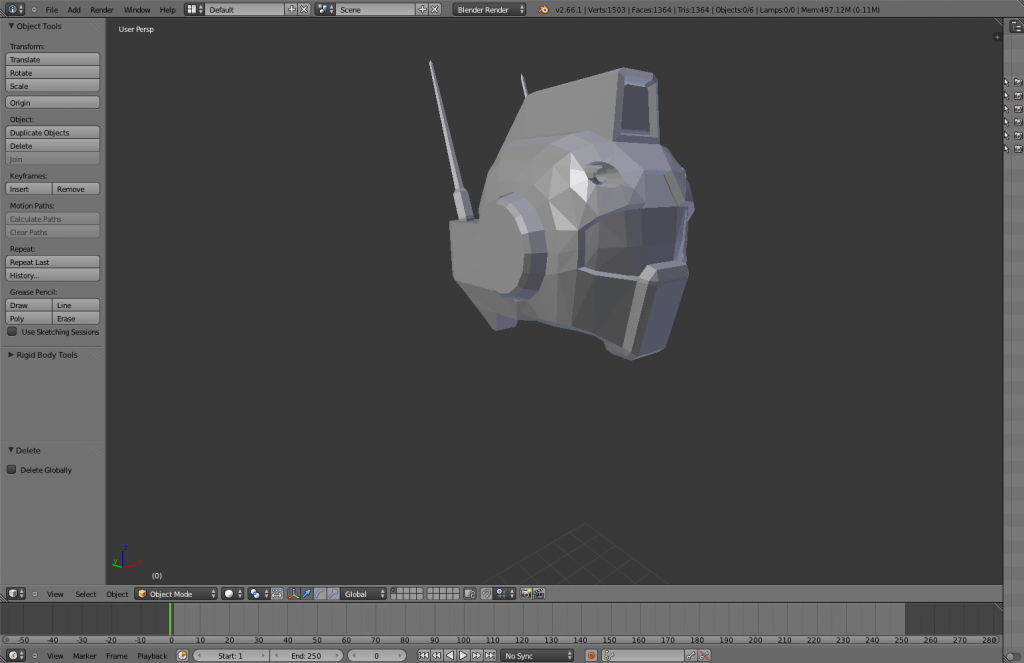Open the viewport shading dropdown
The image size is (1024, 663).
(x=232, y=594)
